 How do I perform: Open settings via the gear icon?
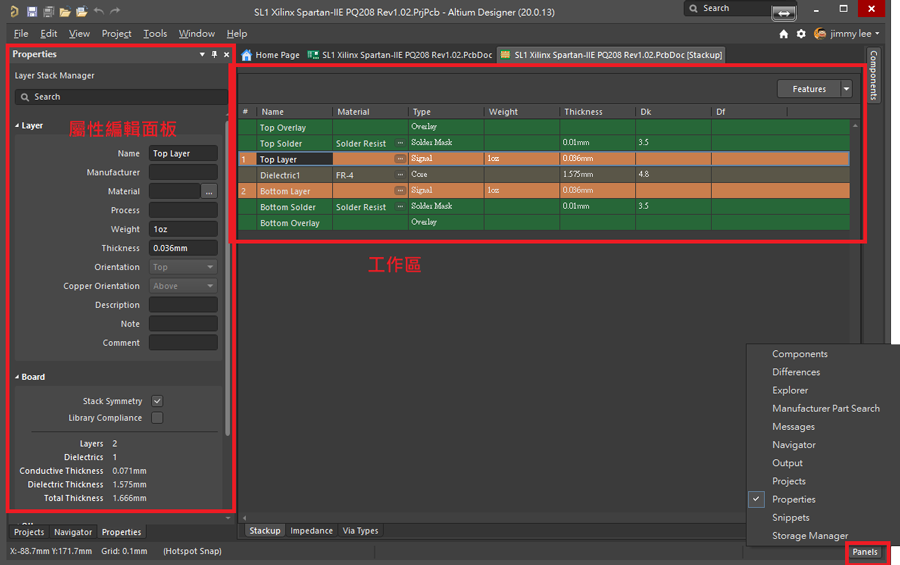801,34
